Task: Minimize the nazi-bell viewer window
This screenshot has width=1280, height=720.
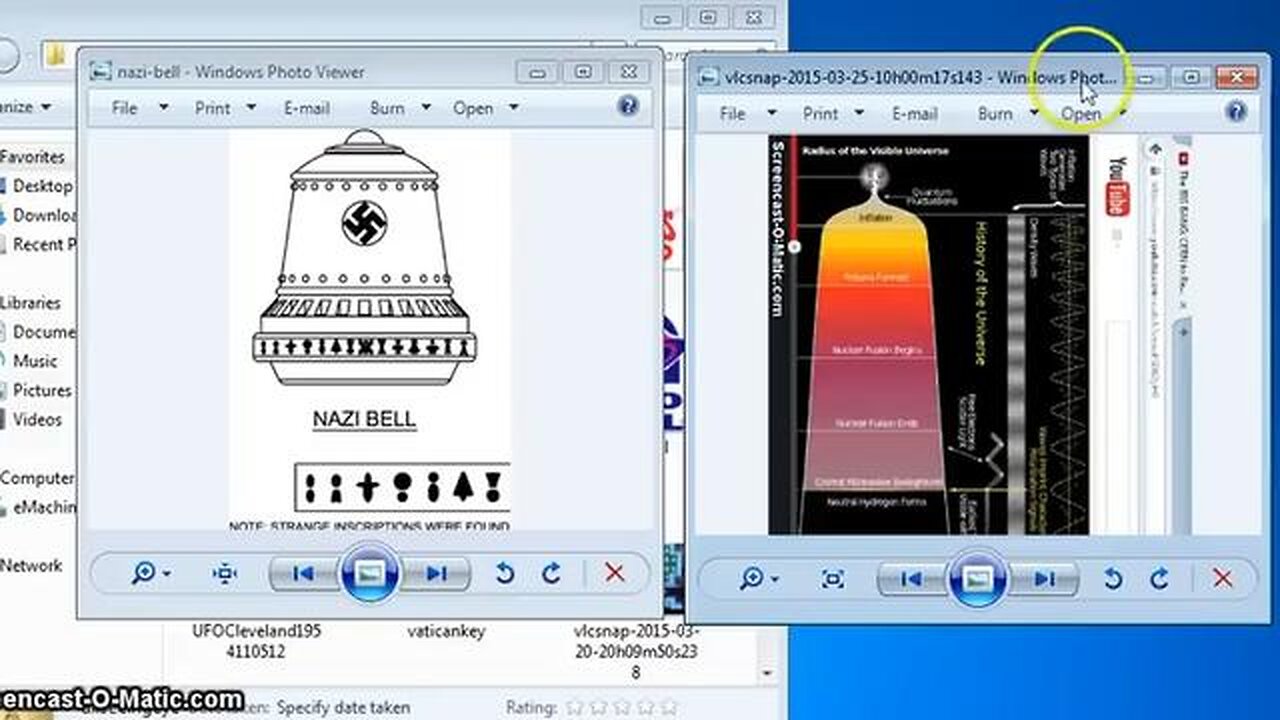Action: [537, 71]
